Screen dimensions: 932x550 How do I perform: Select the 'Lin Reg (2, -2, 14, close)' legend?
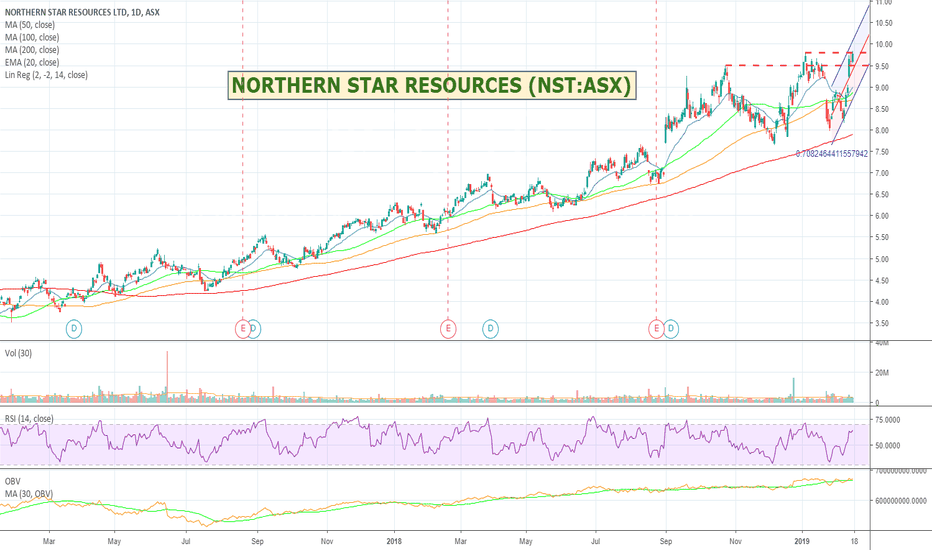point(46,74)
